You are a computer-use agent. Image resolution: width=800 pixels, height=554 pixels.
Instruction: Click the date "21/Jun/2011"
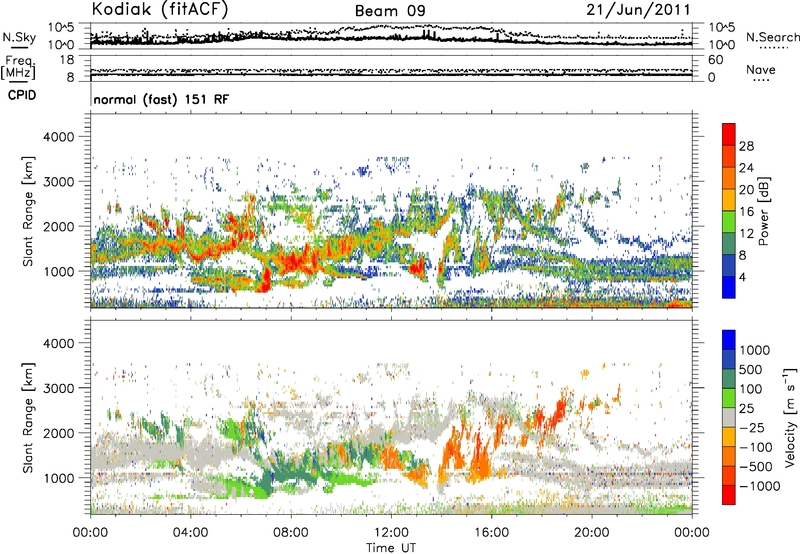[638, 10]
